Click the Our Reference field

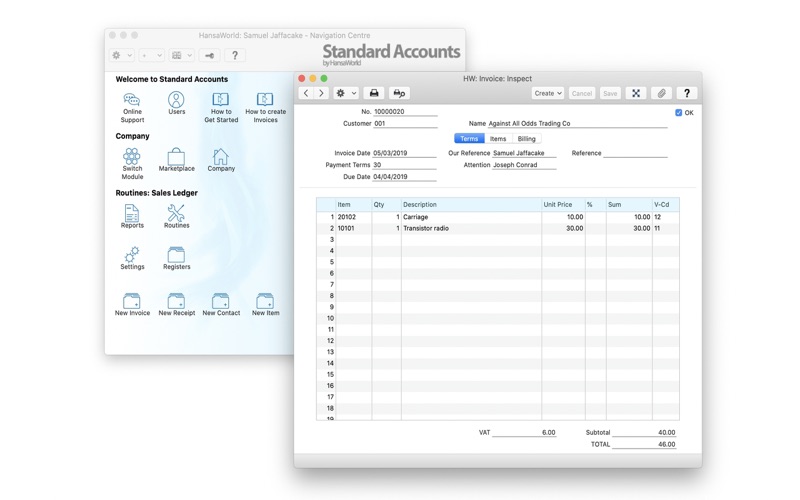tap(524, 153)
